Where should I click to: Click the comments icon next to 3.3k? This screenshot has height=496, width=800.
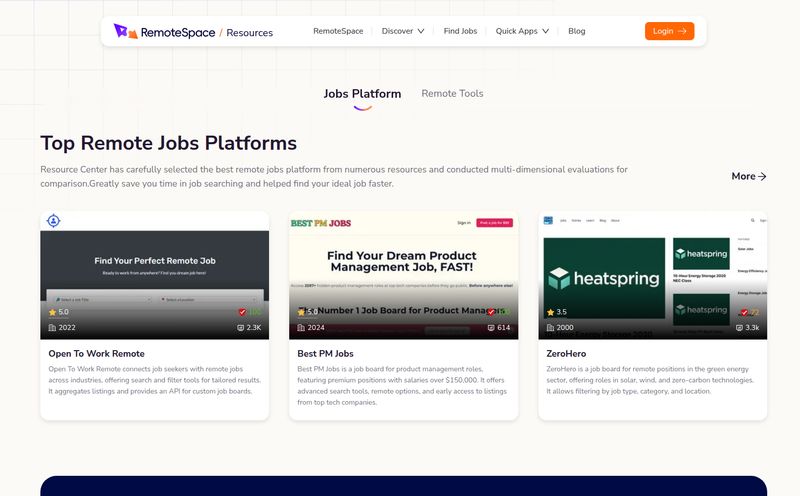739,328
